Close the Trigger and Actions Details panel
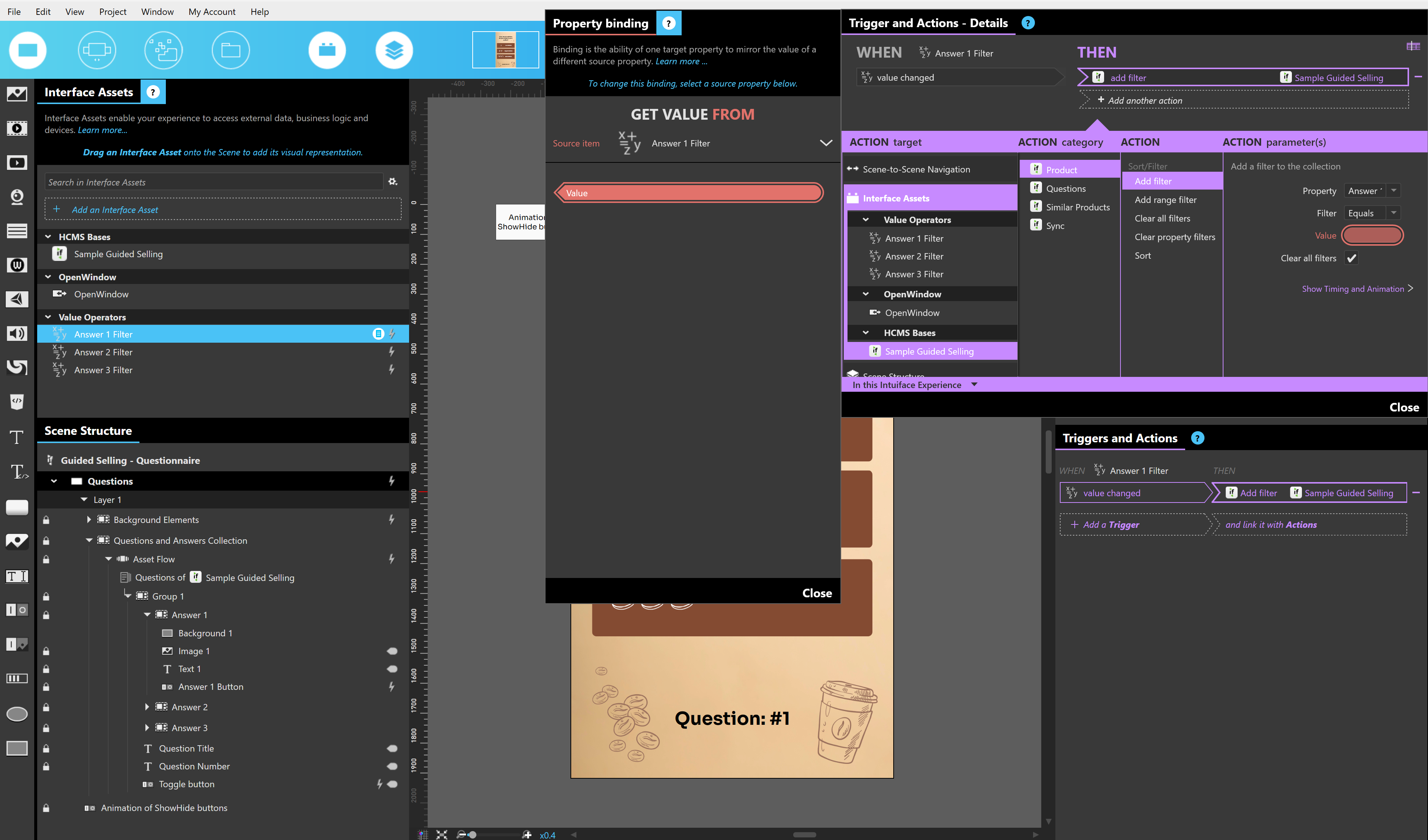Image resolution: width=1428 pixels, height=840 pixels. pos(1403,407)
